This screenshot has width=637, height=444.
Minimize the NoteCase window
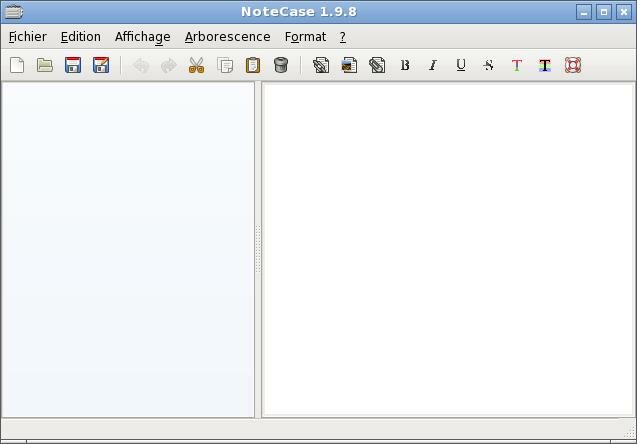point(584,12)
